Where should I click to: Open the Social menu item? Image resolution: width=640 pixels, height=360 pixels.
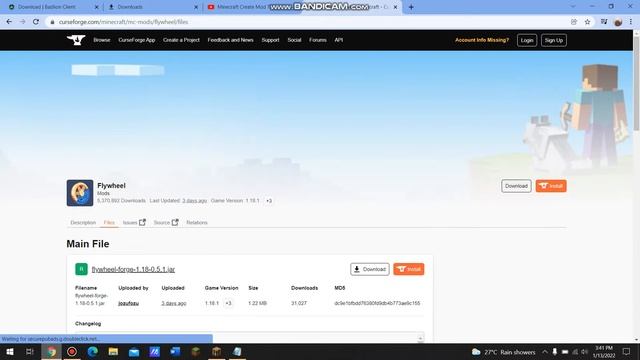coord(294,40)
